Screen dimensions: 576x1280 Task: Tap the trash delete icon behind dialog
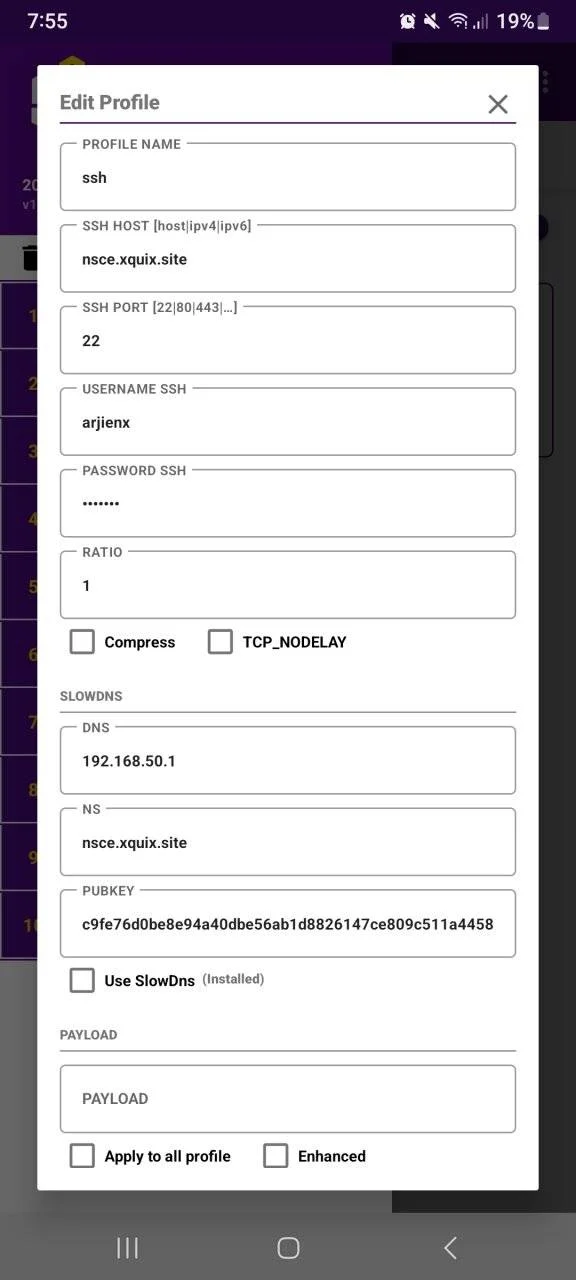[x=30, y=258]
